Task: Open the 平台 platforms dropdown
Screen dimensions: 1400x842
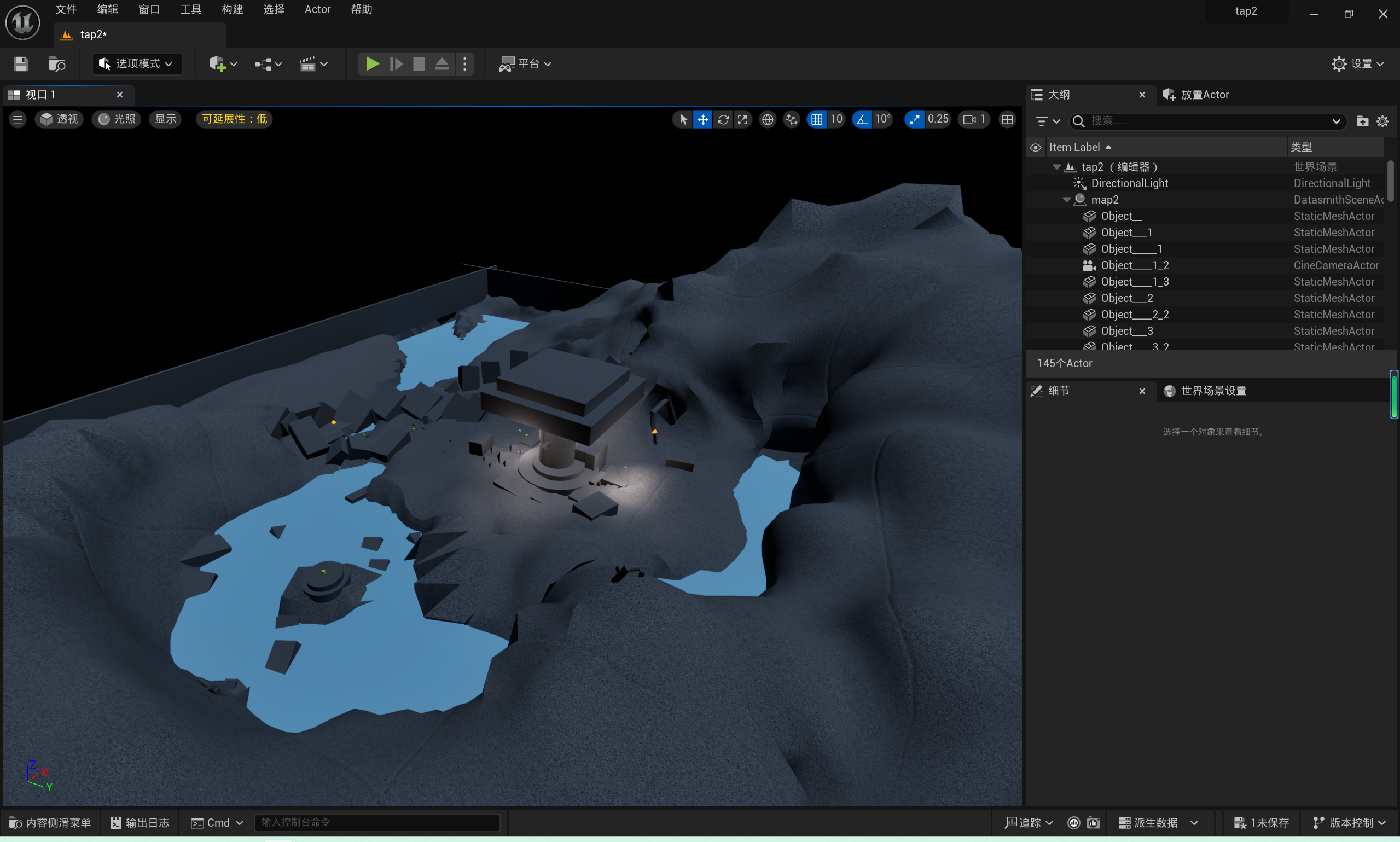Action: 525,63
